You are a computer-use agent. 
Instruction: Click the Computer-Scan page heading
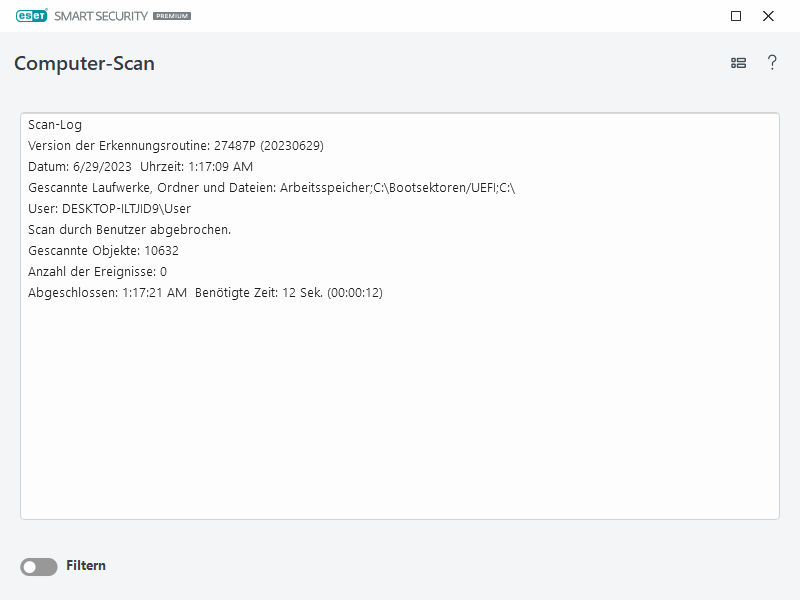84,64
